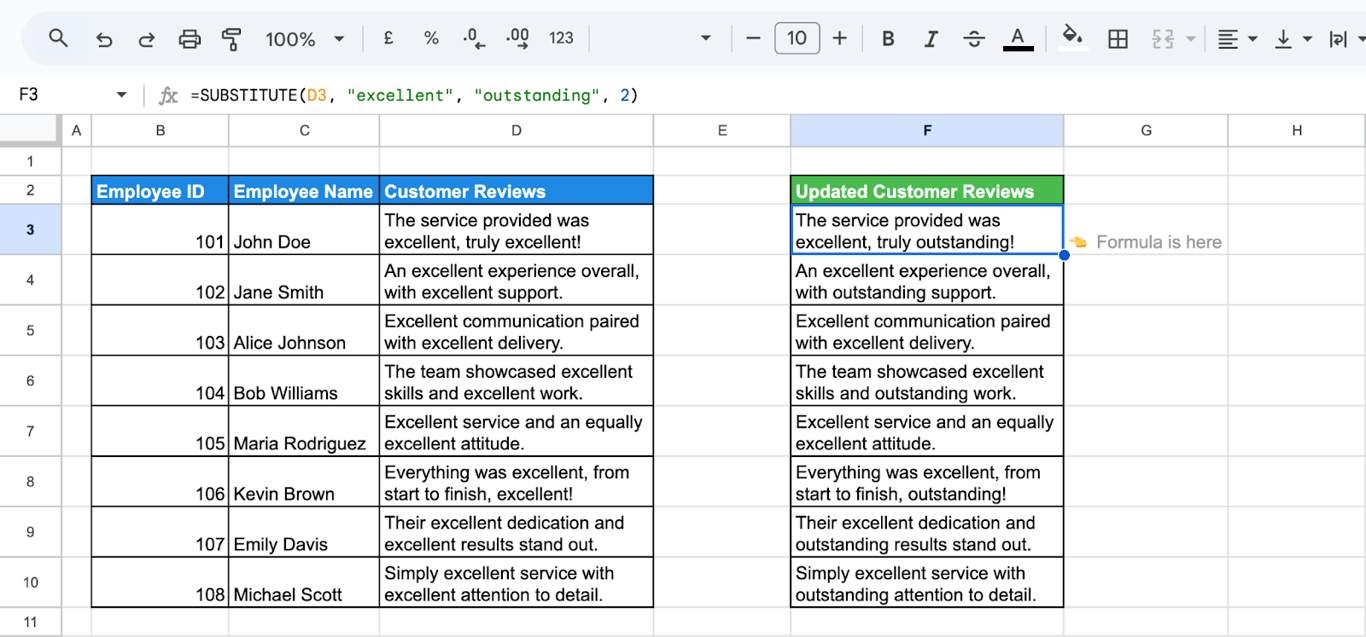Select the cell with Maria Rodriguez
Image resolution: width=1366 pixels, height=637 pixels.
304,431
